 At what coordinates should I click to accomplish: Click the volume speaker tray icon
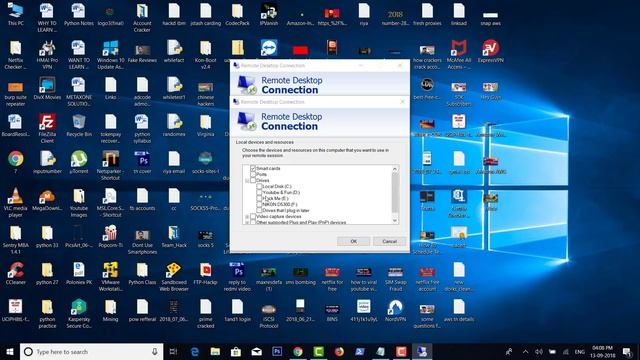(539, 351)
